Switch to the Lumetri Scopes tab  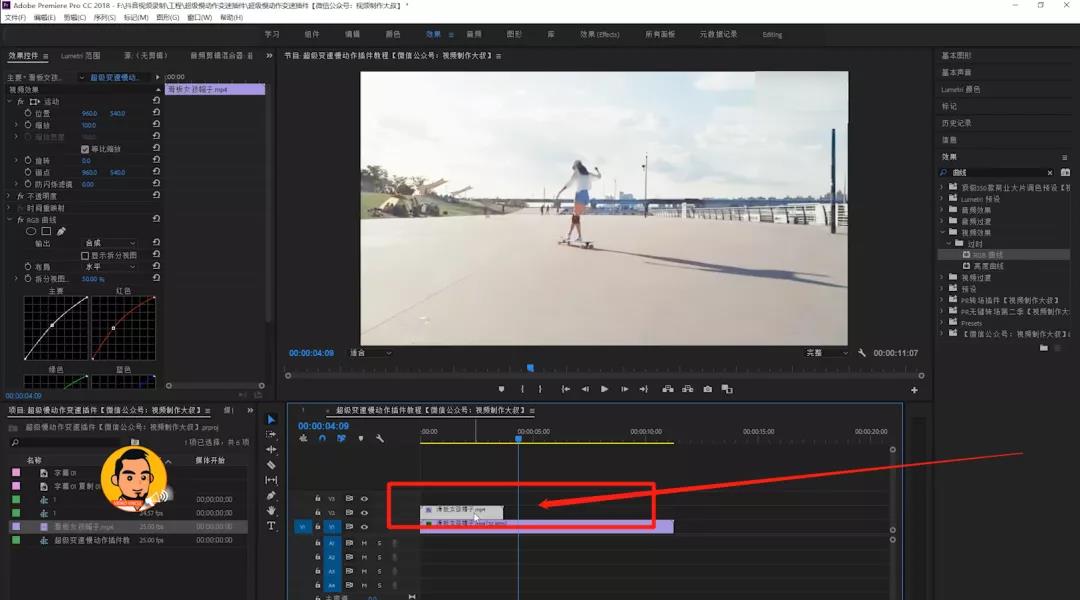(81, 56)
